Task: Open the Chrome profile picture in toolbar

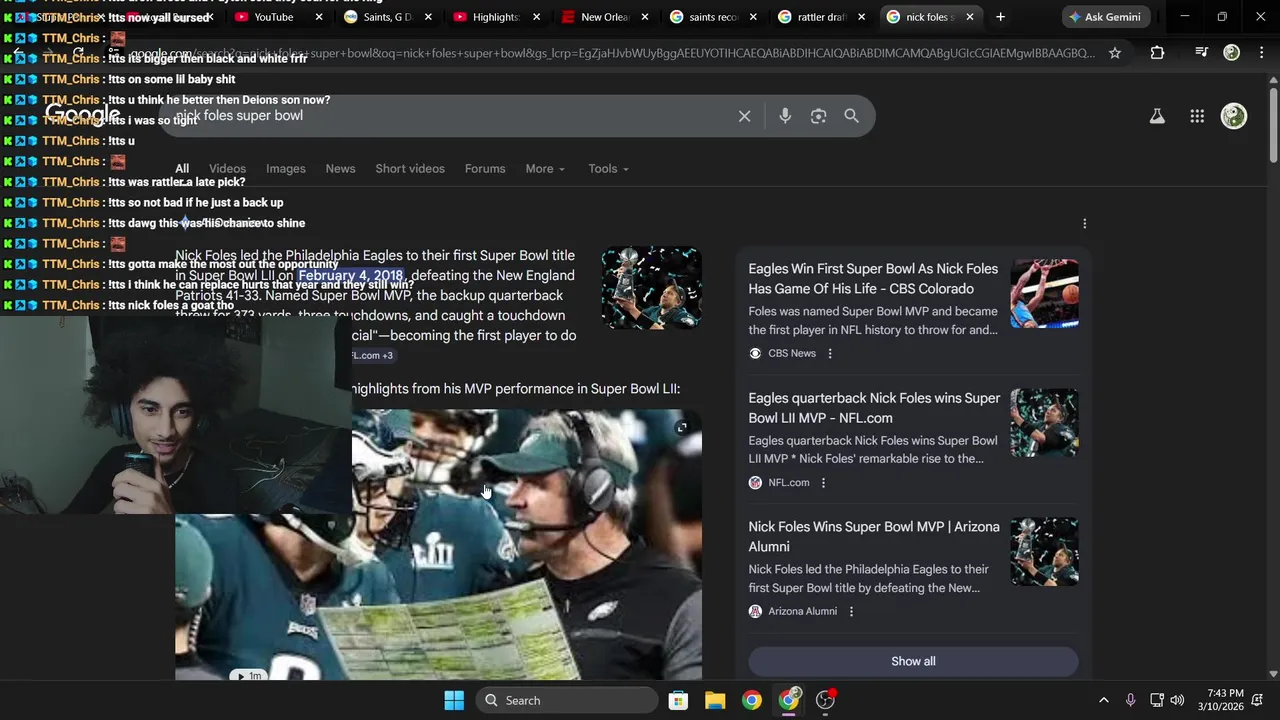Action: click(x=1232, y=53)
